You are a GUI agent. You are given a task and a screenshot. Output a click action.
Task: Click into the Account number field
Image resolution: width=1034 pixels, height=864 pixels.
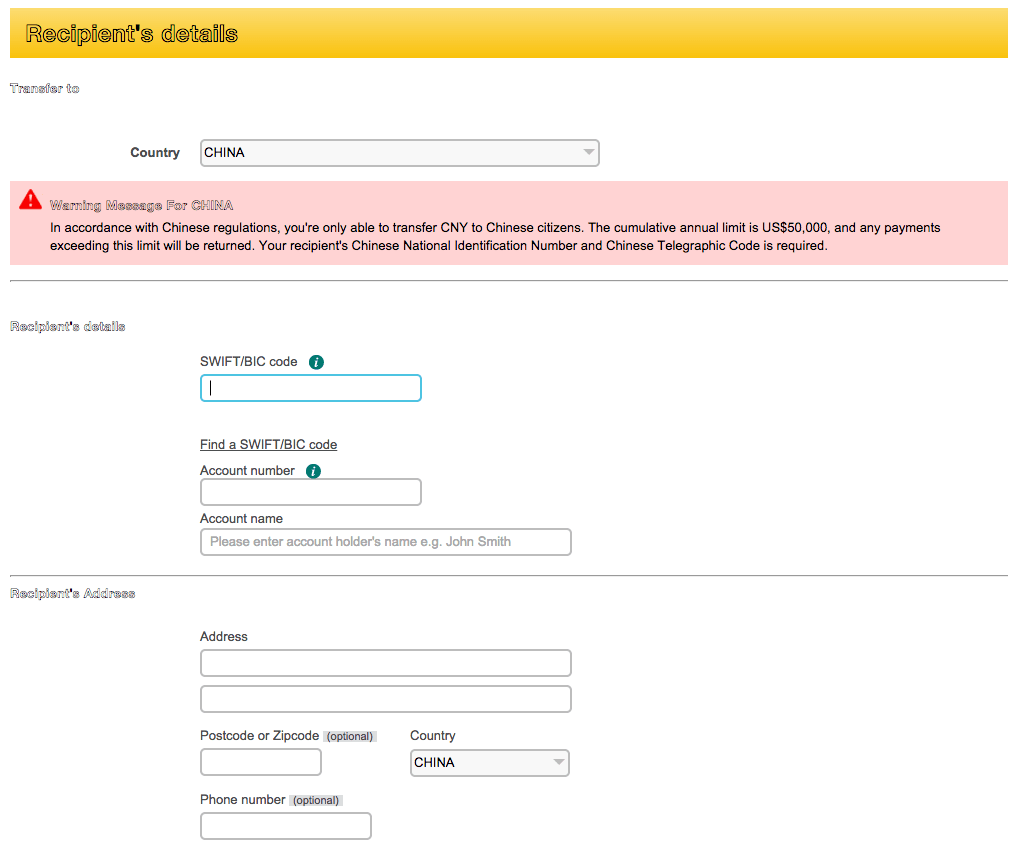click(x=310, y=492)
